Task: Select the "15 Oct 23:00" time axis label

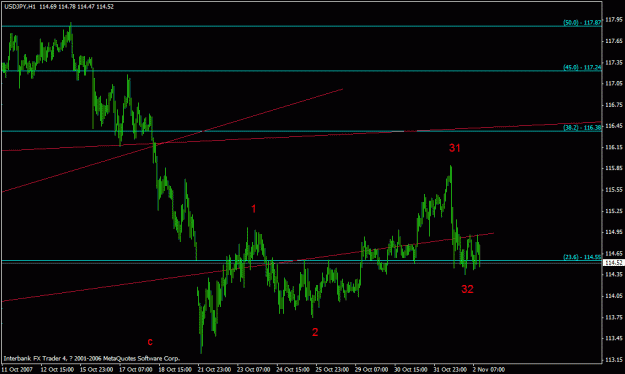Action: click(96, 370)
